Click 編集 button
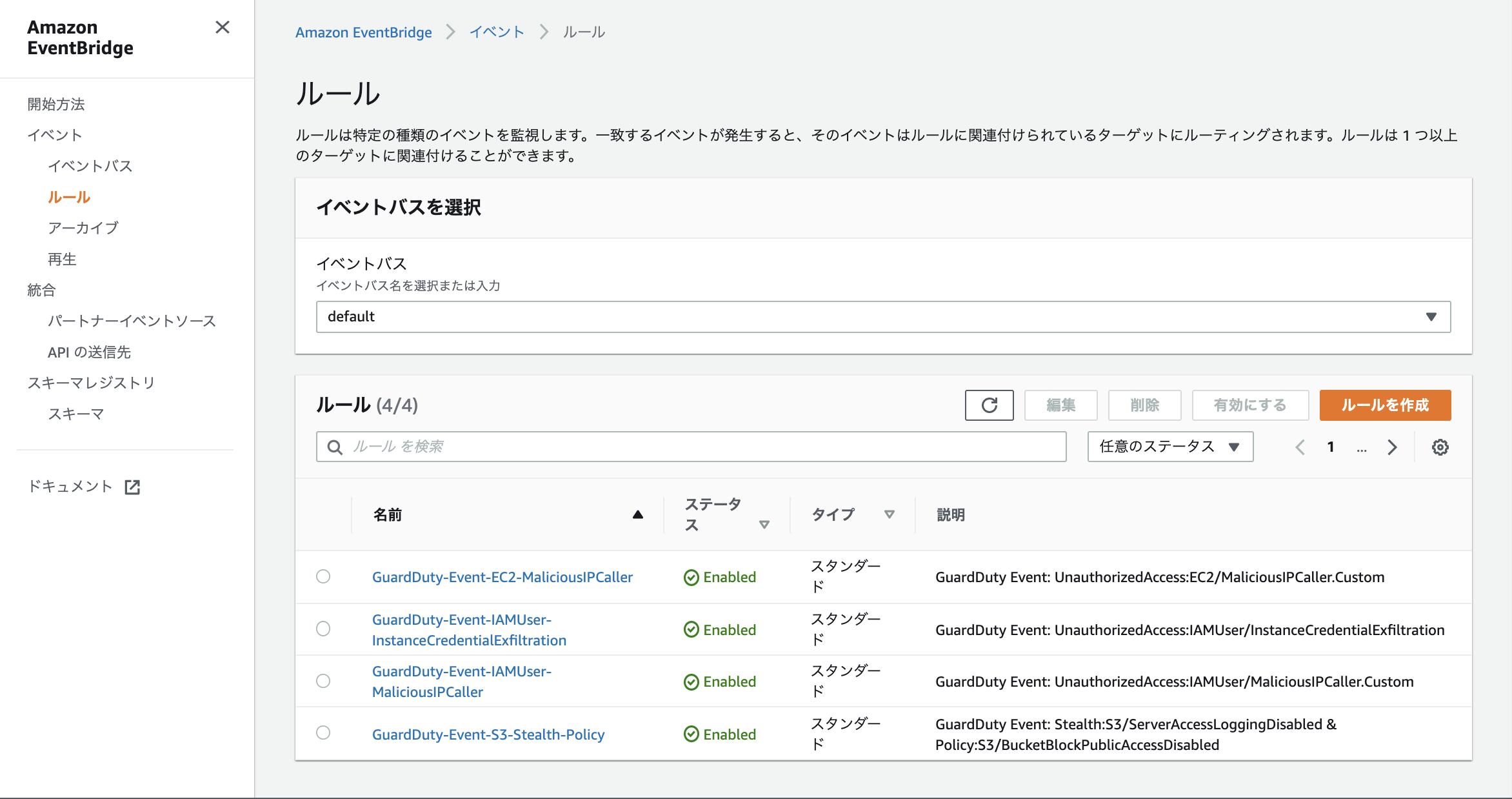Screen dimensions: 1512x799 click(x=1060, y=405)
